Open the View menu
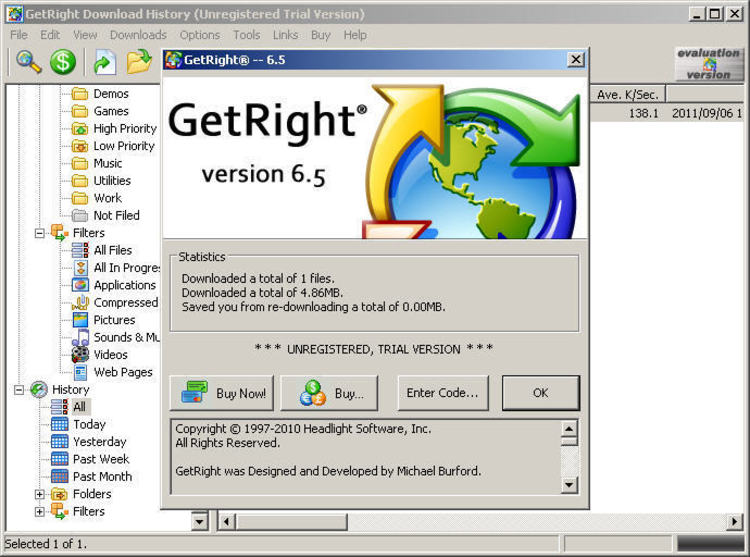750x557 pixels. tap(85, 35)
